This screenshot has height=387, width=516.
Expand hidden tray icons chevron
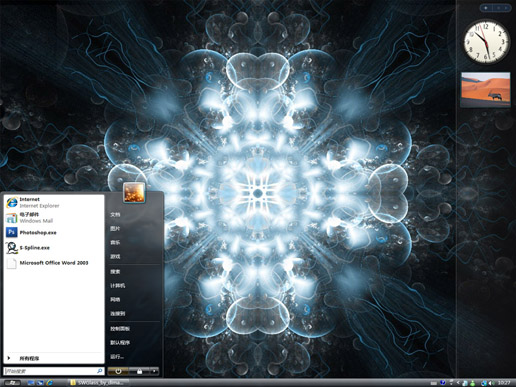458,383
